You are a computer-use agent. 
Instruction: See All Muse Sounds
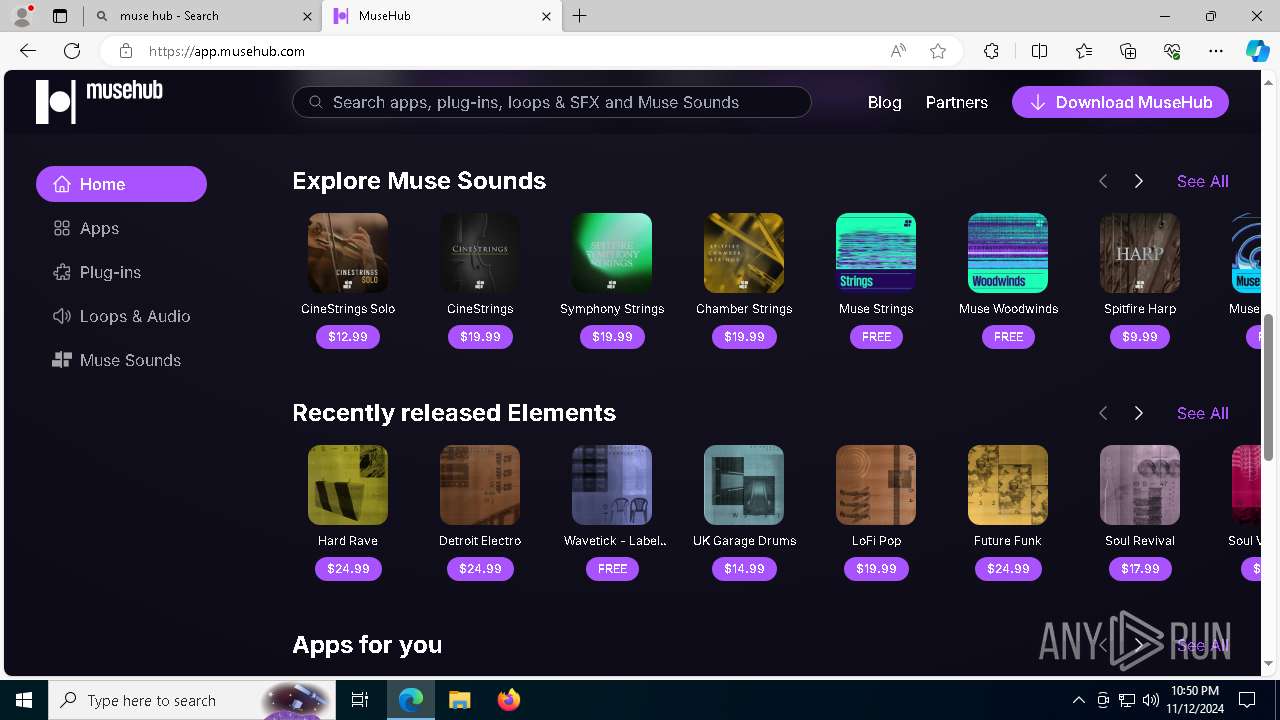(x=1203, y=181)
